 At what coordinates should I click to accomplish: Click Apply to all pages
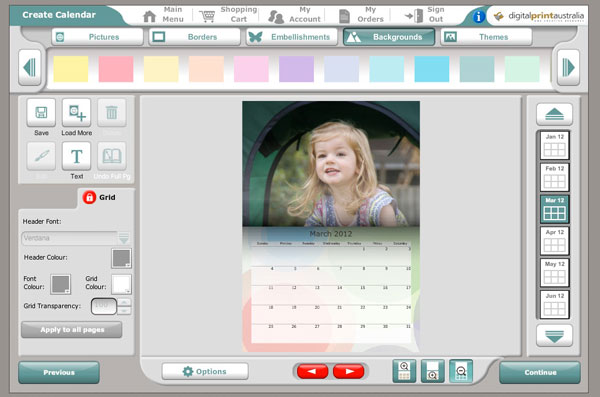[x=72, y=330]
